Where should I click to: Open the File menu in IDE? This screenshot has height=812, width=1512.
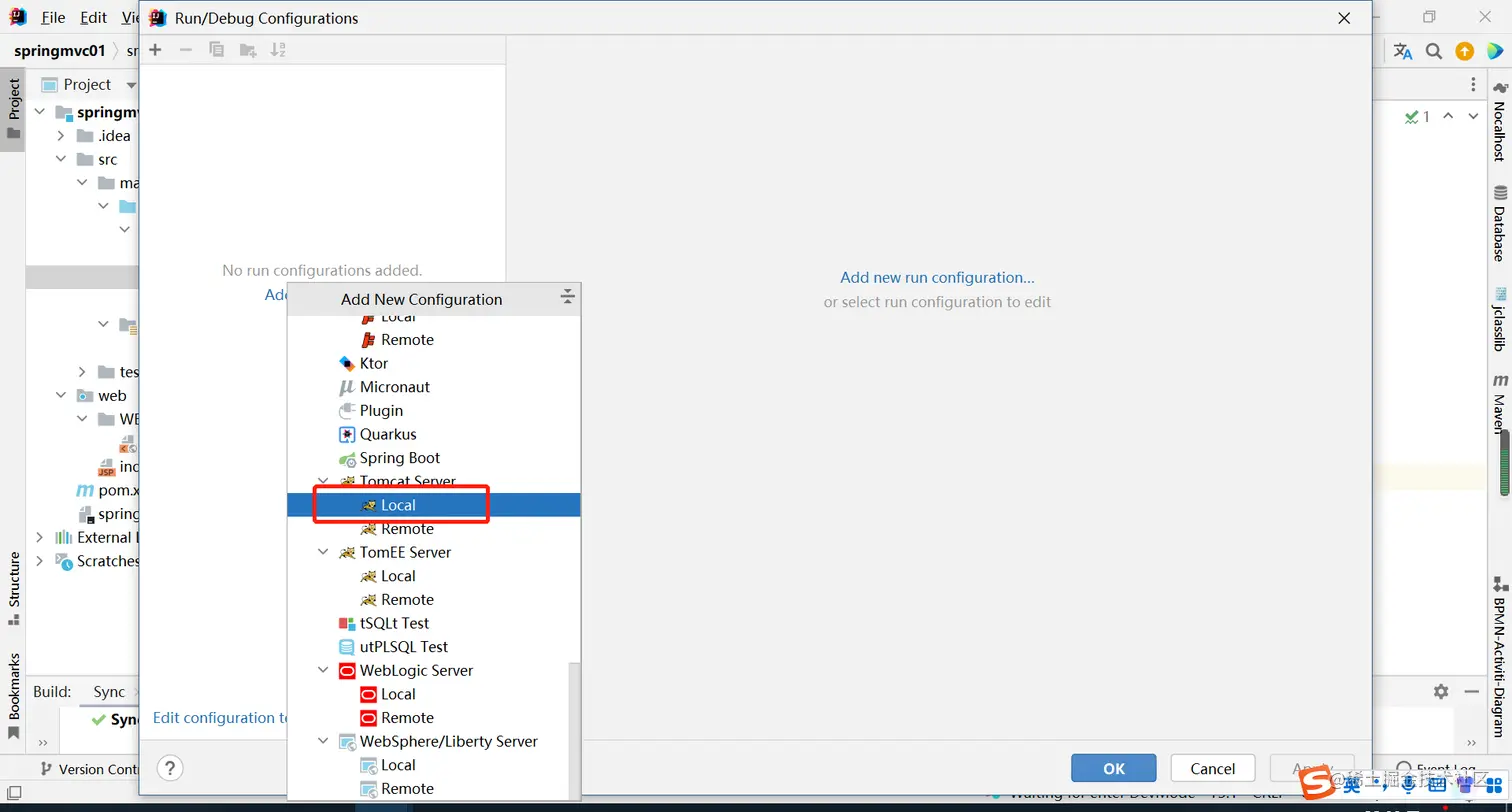(x=53, y=18)
